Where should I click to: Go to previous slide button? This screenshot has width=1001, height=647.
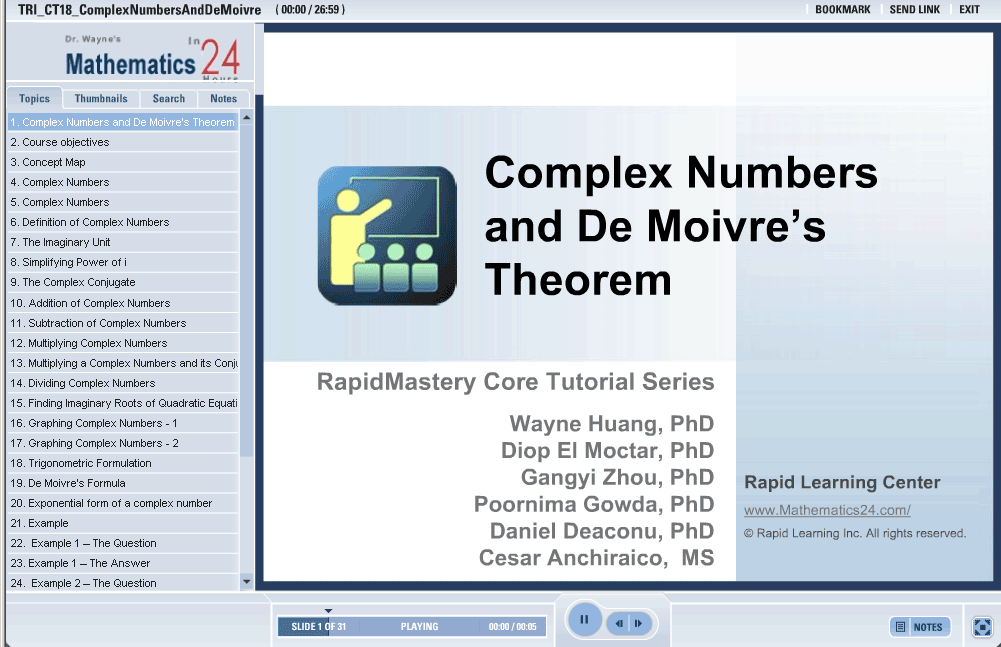pos(619,623)
